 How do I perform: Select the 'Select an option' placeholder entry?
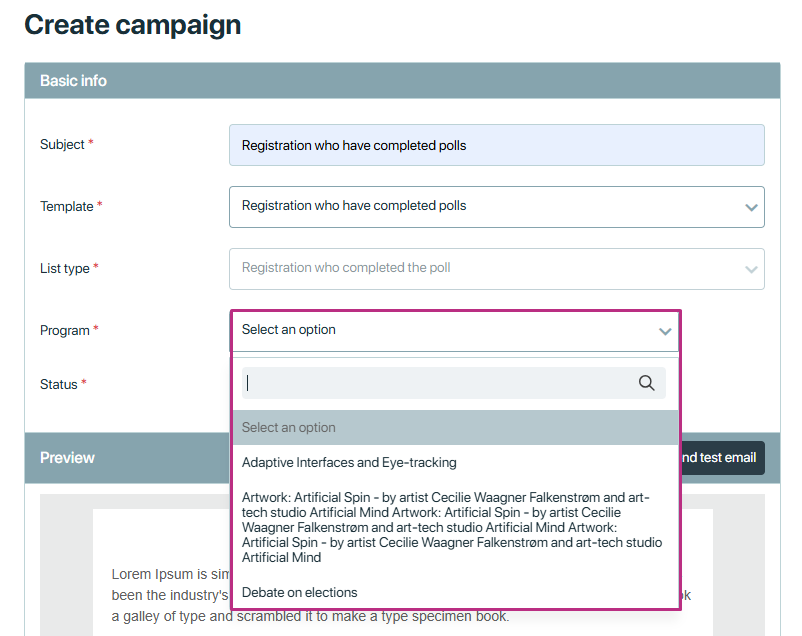456,427
